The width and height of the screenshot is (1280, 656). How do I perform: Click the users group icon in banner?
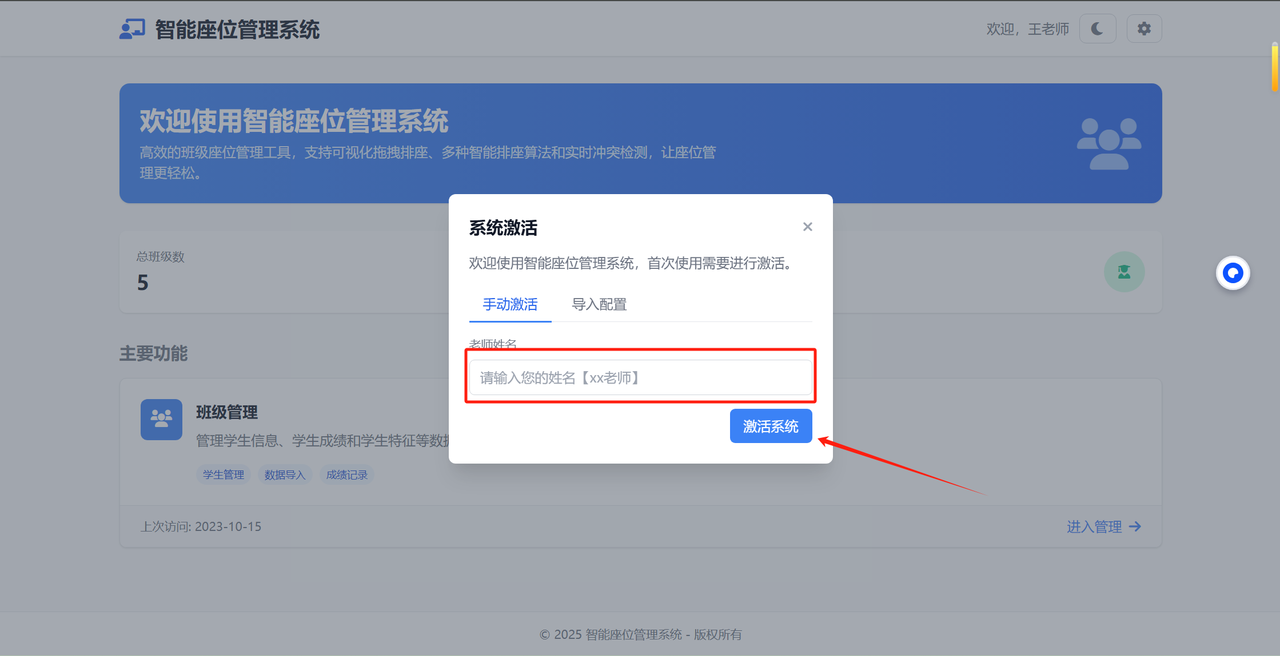point(1108,143)
